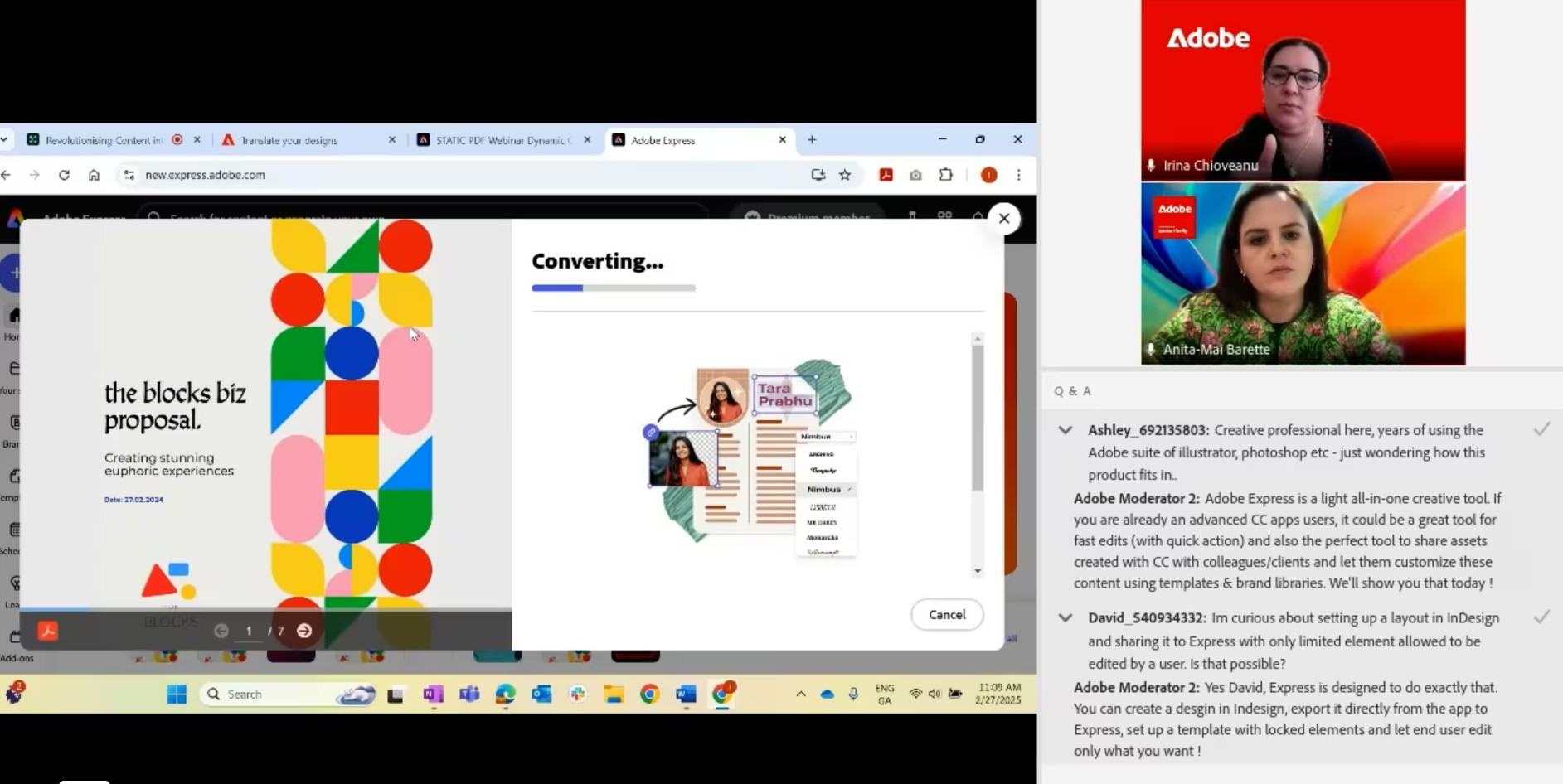Click the ENG language indicator
Screen dimensions: 1563x784
pos(885,694)
